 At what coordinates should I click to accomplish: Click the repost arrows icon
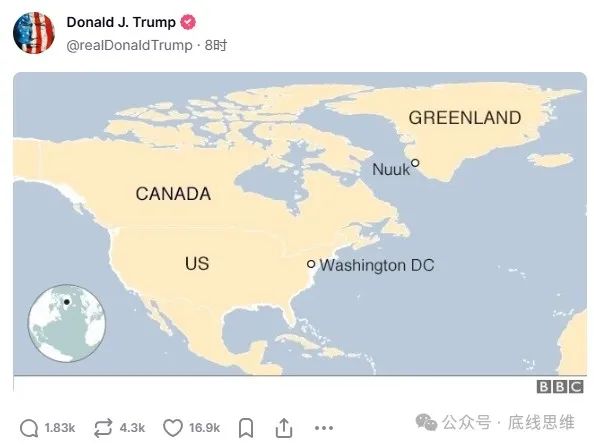(x=103, y=428)
